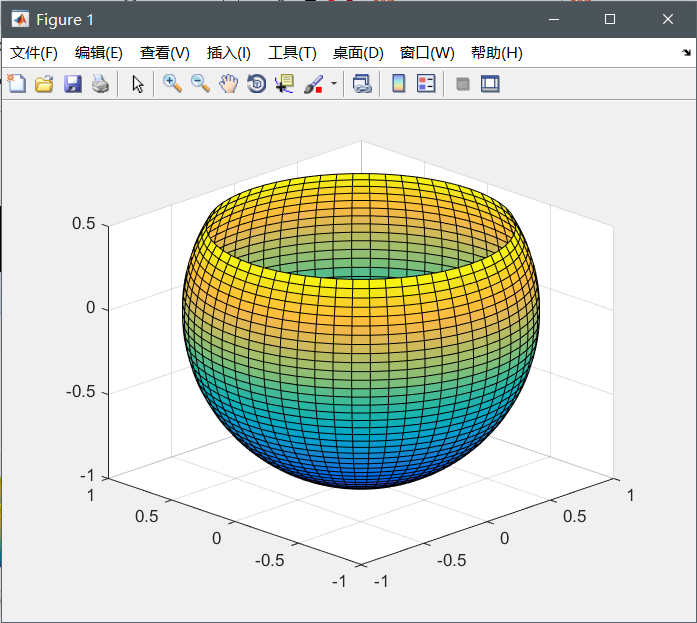Open the 文件(F) menu
Viewport: 697px width, 623px height.
[34, 53]
